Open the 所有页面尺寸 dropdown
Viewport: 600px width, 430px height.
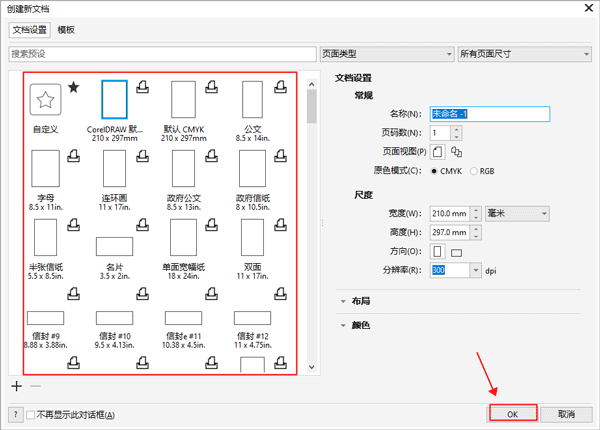(x=525, y=54)
